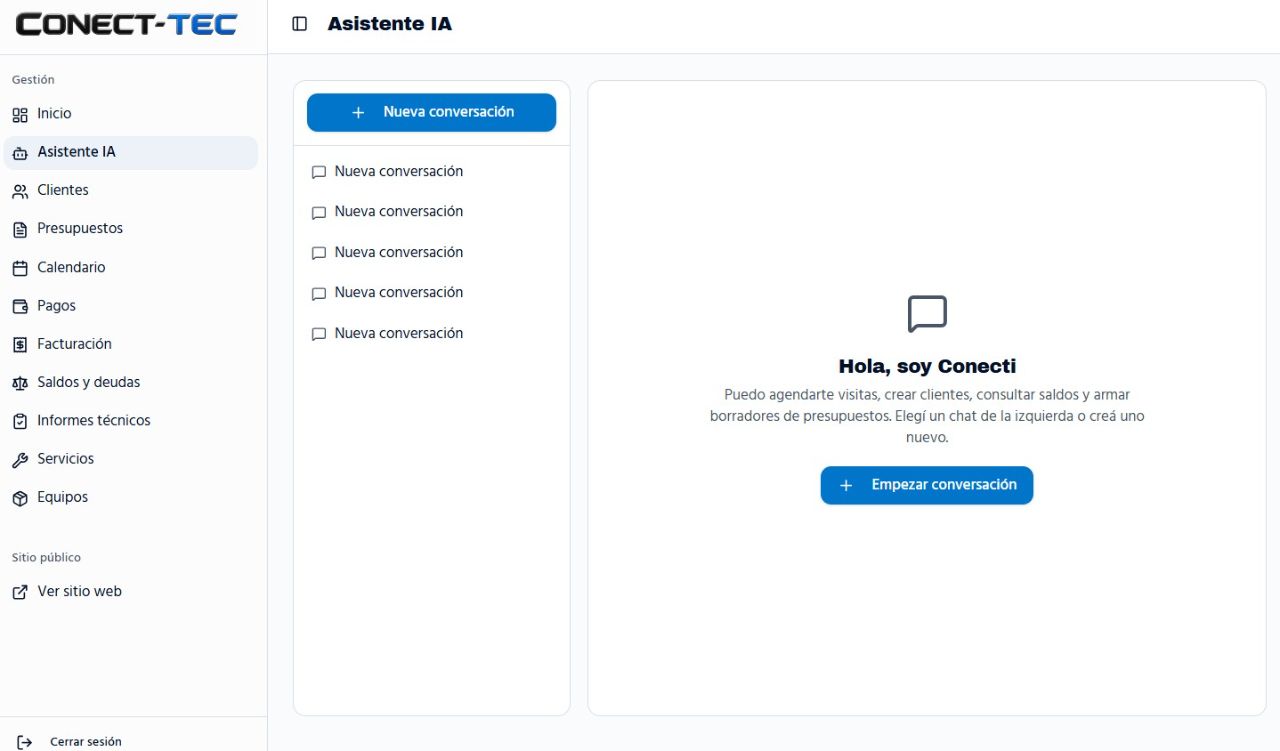Click the Clientes people icon

tap(20, 191)
